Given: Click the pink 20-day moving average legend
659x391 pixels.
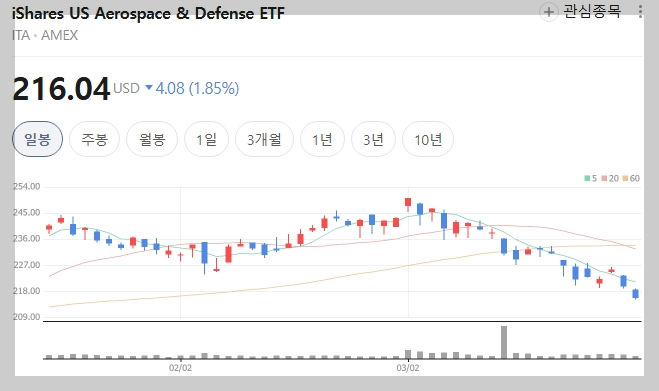Looking at the screenshot, I should [x=610, y=178].
